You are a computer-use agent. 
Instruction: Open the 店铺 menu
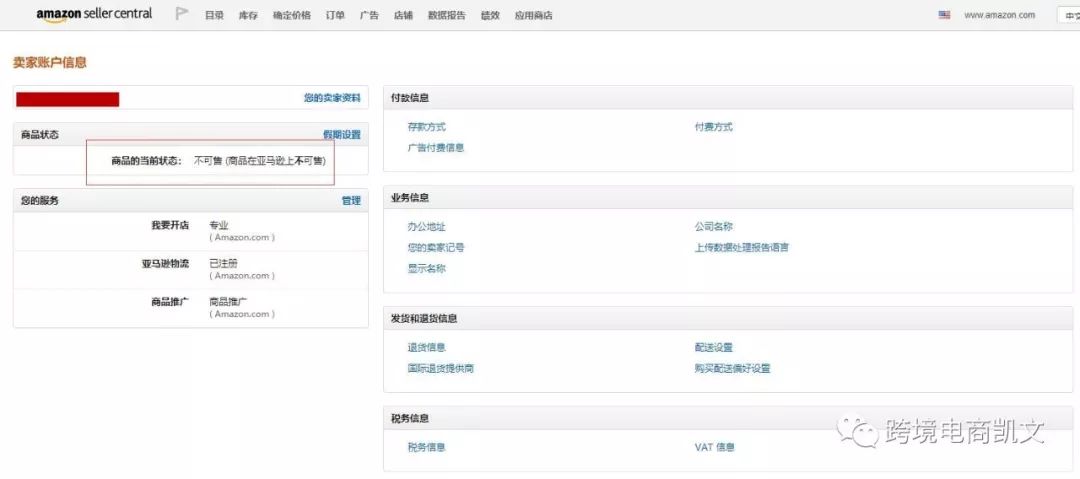(x=404, y=15)
